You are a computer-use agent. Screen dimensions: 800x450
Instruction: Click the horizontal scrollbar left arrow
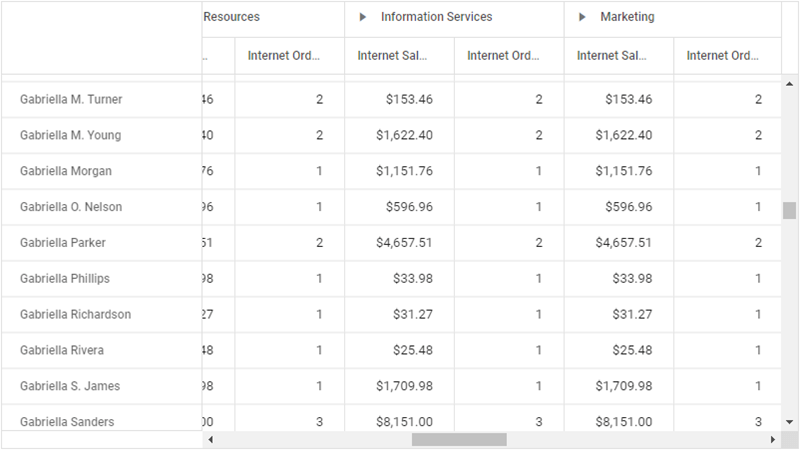[x=210, y=439]
